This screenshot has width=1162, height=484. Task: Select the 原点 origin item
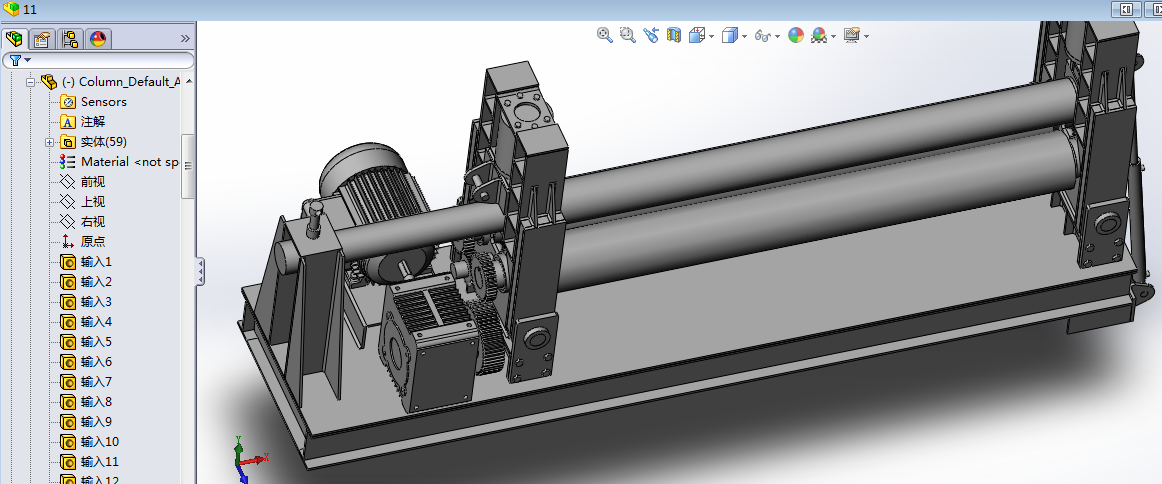pyautogui.click(x=83, y=242)
